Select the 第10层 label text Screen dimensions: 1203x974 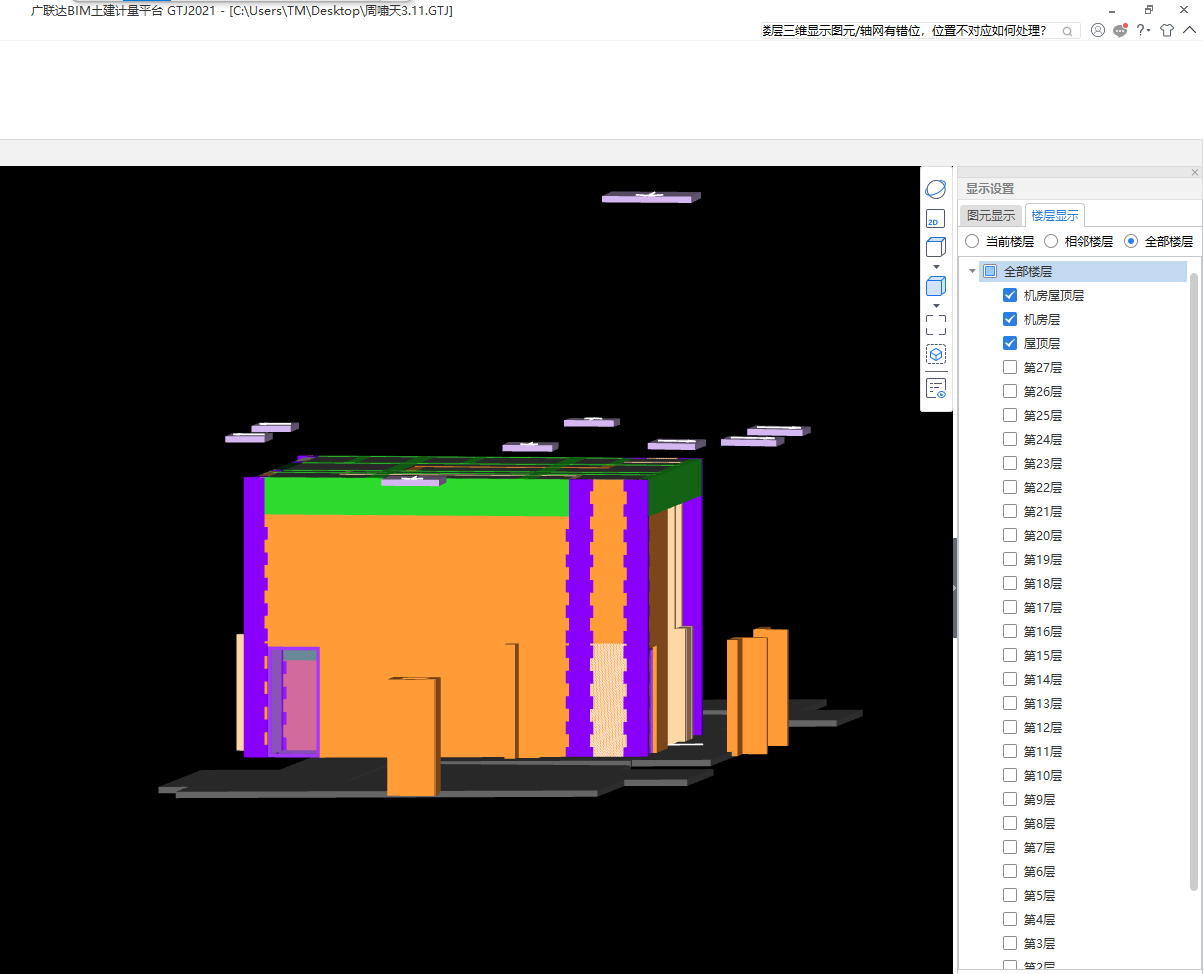pyautogui.click(x=1042, y=776)
